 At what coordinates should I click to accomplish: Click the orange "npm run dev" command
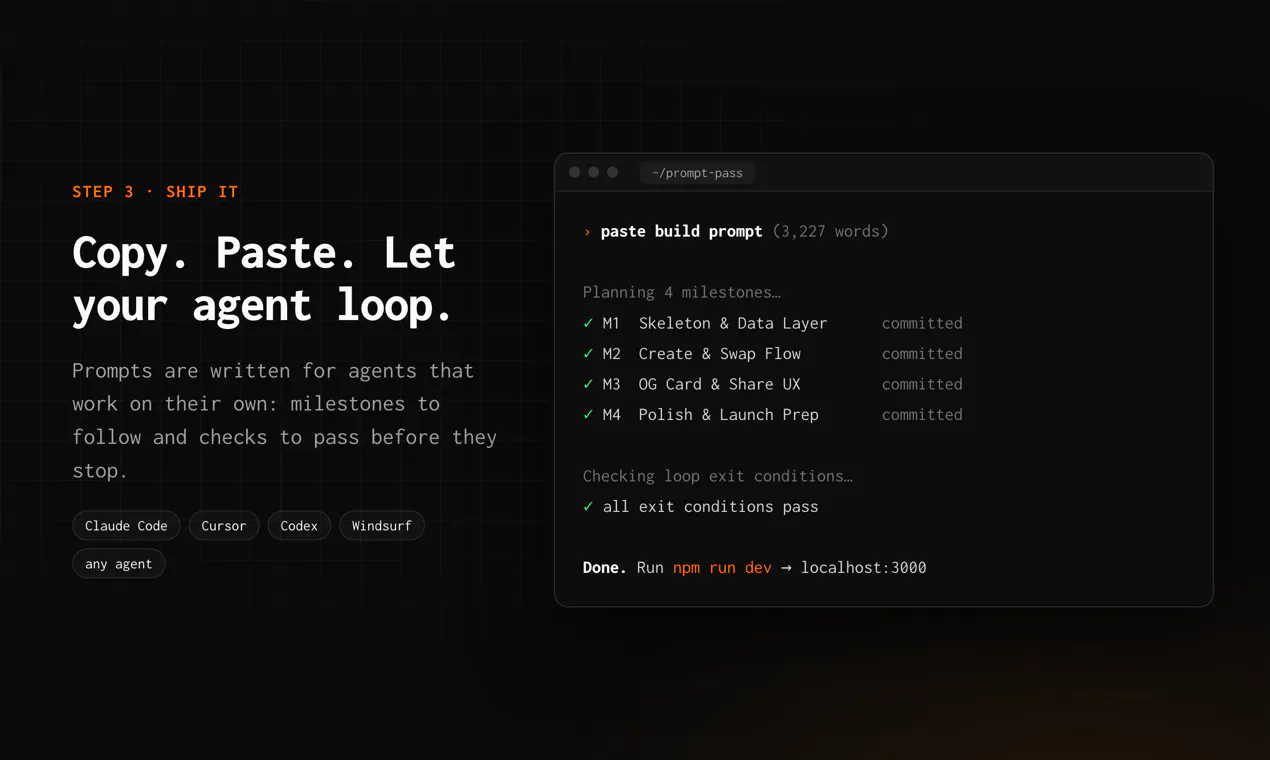[722, 568]
